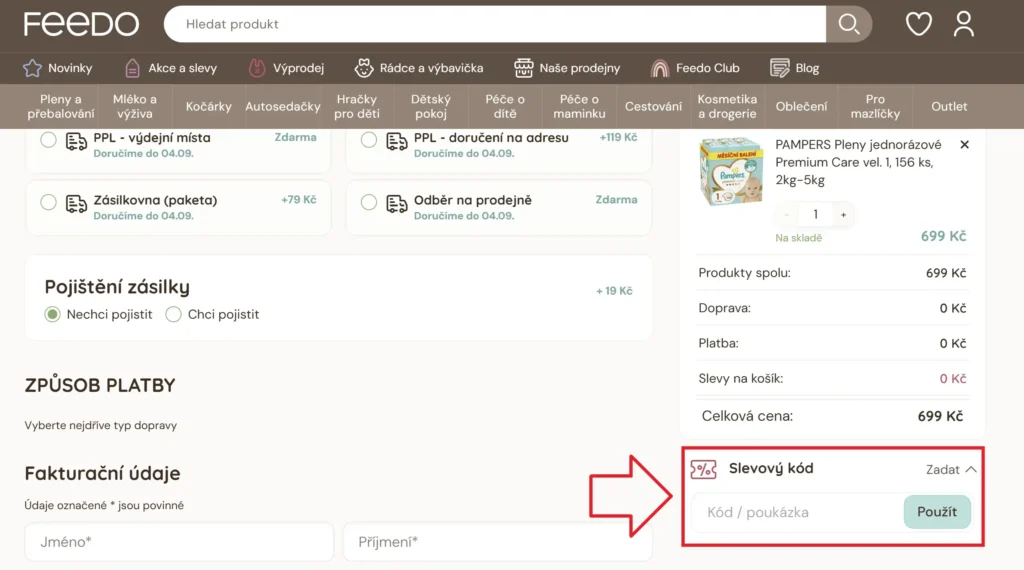Viewport: 1024px width, 570px height.
Task: Click the Blog icon
Action: [x=780, y=68]
